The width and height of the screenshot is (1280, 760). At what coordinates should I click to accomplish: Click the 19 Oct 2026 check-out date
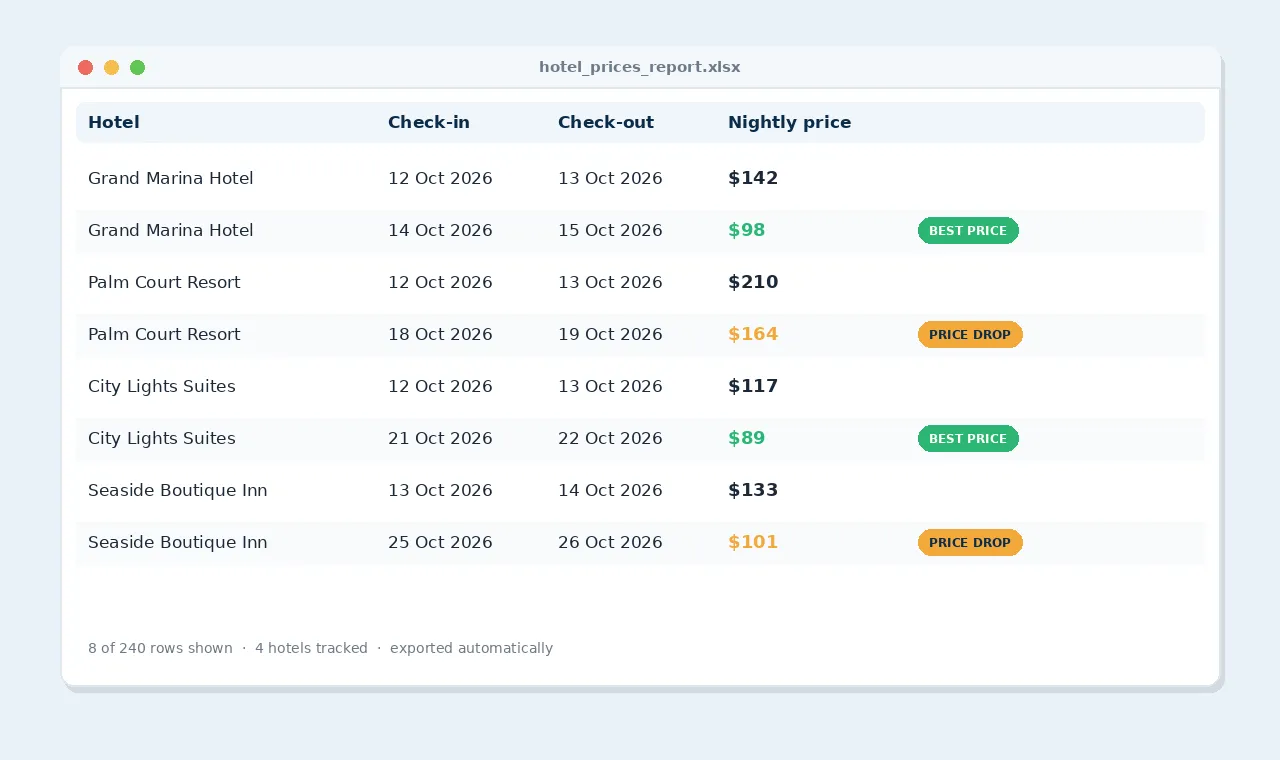click(x=610, y=334)
